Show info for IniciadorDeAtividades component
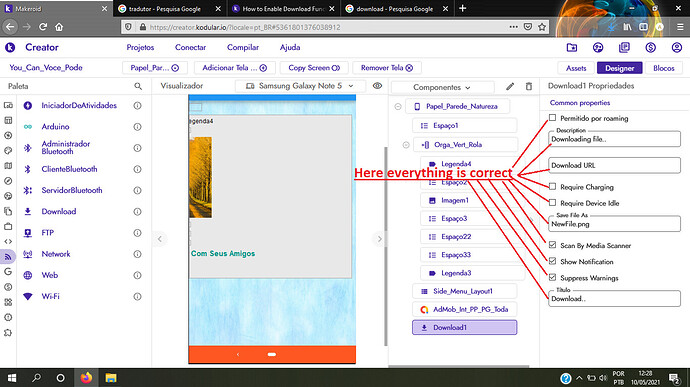The height and width of the screenshot is (387, 690). tap(137, 106)
